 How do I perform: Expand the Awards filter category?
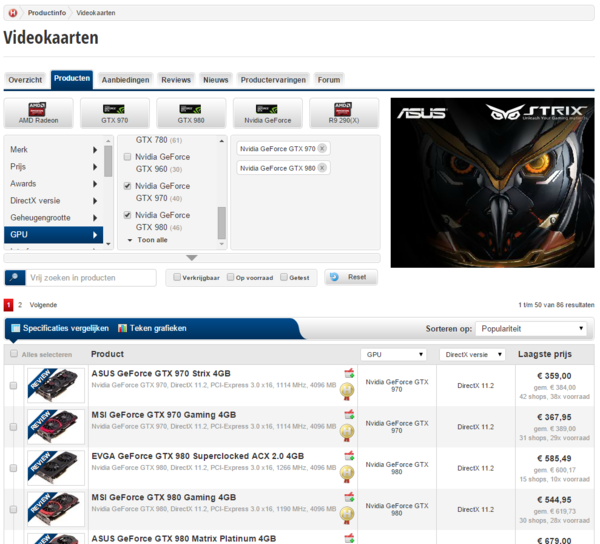(x=54, y=184)
